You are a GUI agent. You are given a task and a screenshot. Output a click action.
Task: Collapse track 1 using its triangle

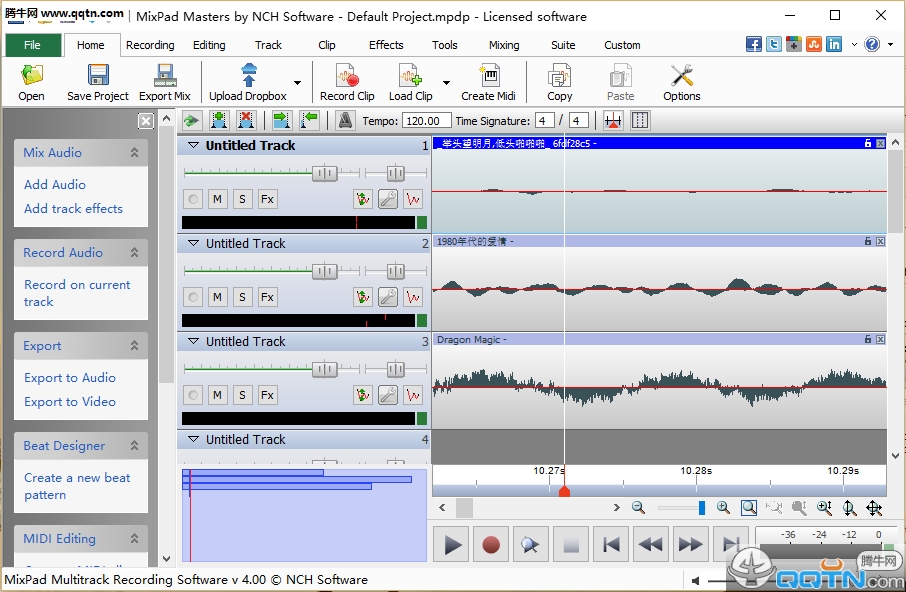click(x=192, y=146)
